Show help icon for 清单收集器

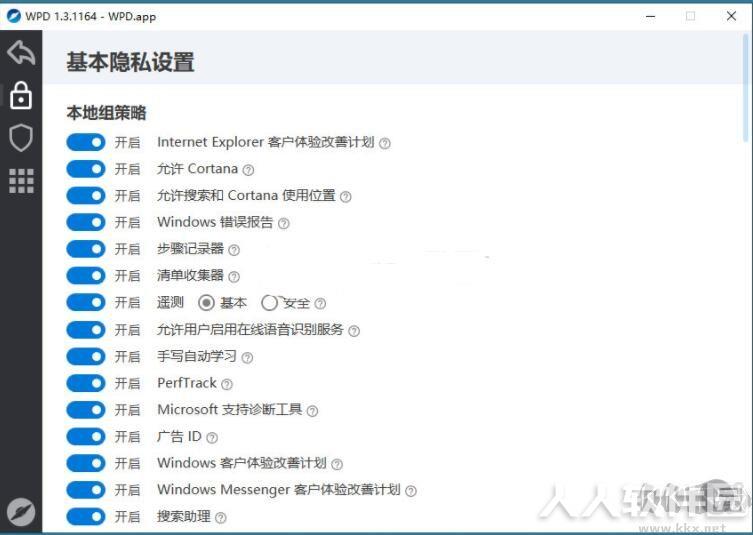(x=234, y=277)
